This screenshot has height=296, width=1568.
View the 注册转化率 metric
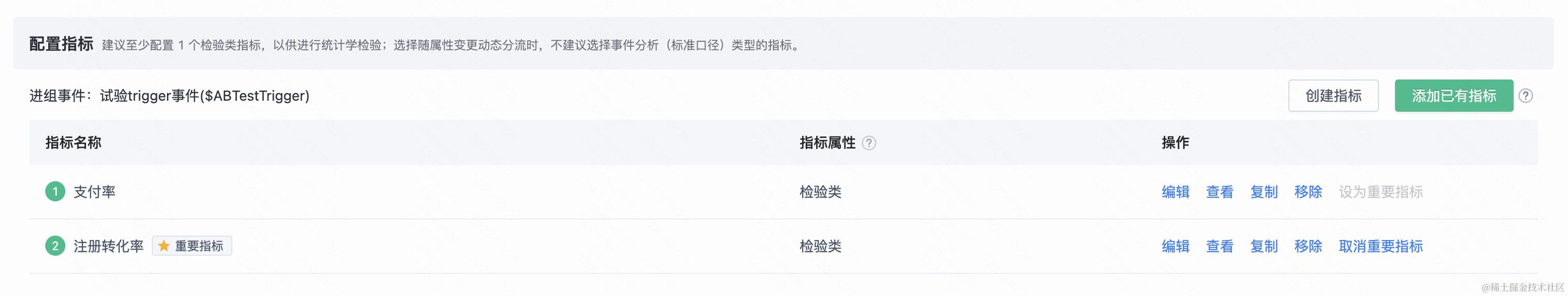(x=1220, y=246)
